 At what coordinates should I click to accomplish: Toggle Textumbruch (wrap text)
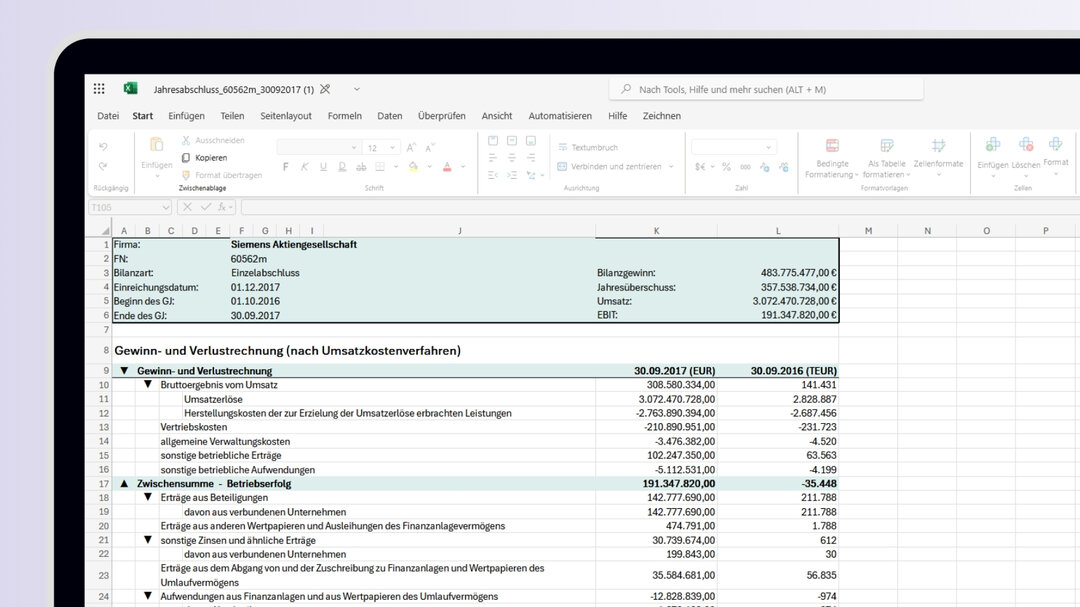pos(588,147)
